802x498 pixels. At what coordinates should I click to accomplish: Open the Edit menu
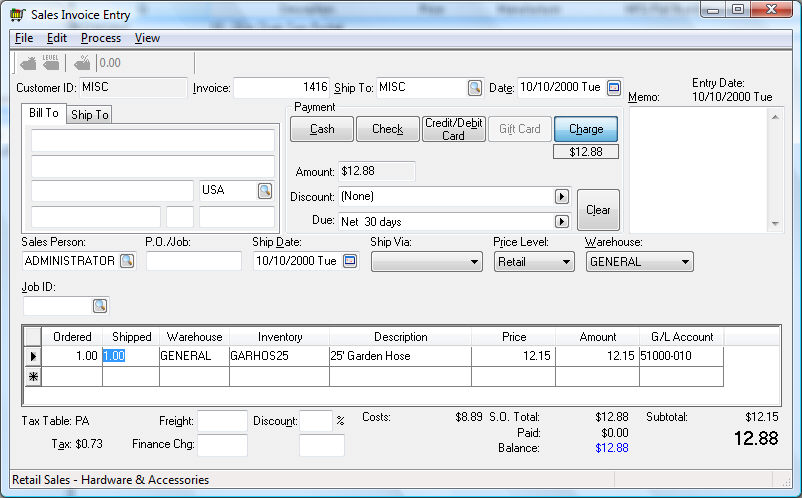57,38
